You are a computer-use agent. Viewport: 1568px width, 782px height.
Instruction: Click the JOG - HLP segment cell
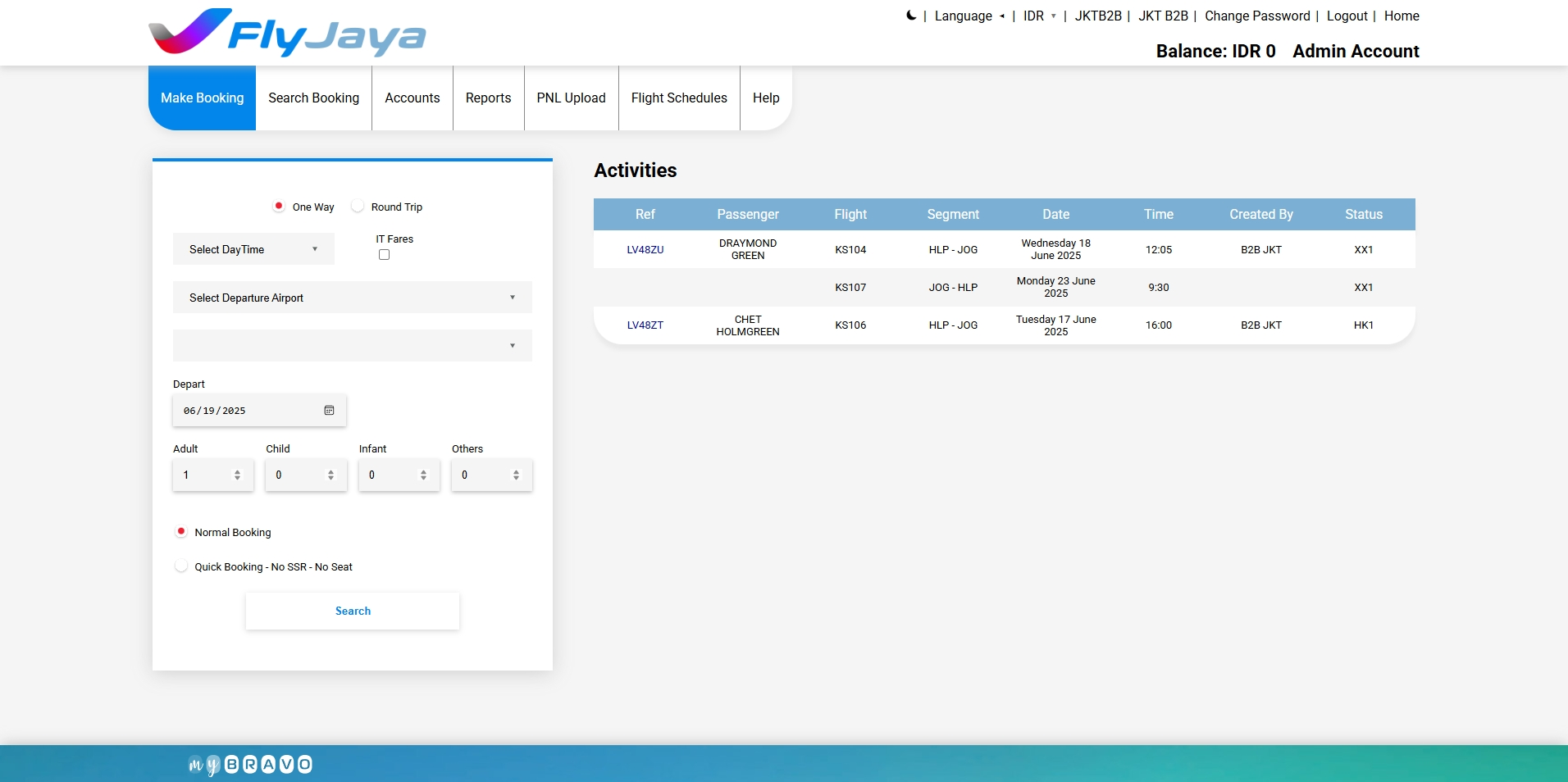(x=953, y=288)
